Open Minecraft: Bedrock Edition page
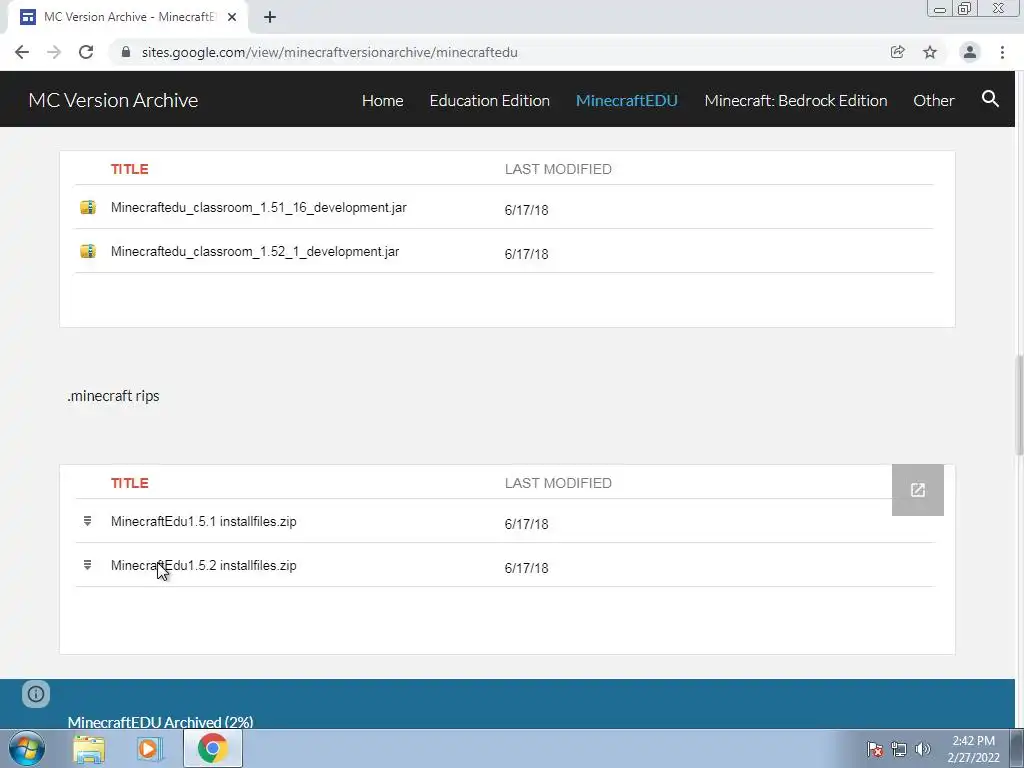The height and width of the screenshot is (768, 1024). [x=795, y=101]
